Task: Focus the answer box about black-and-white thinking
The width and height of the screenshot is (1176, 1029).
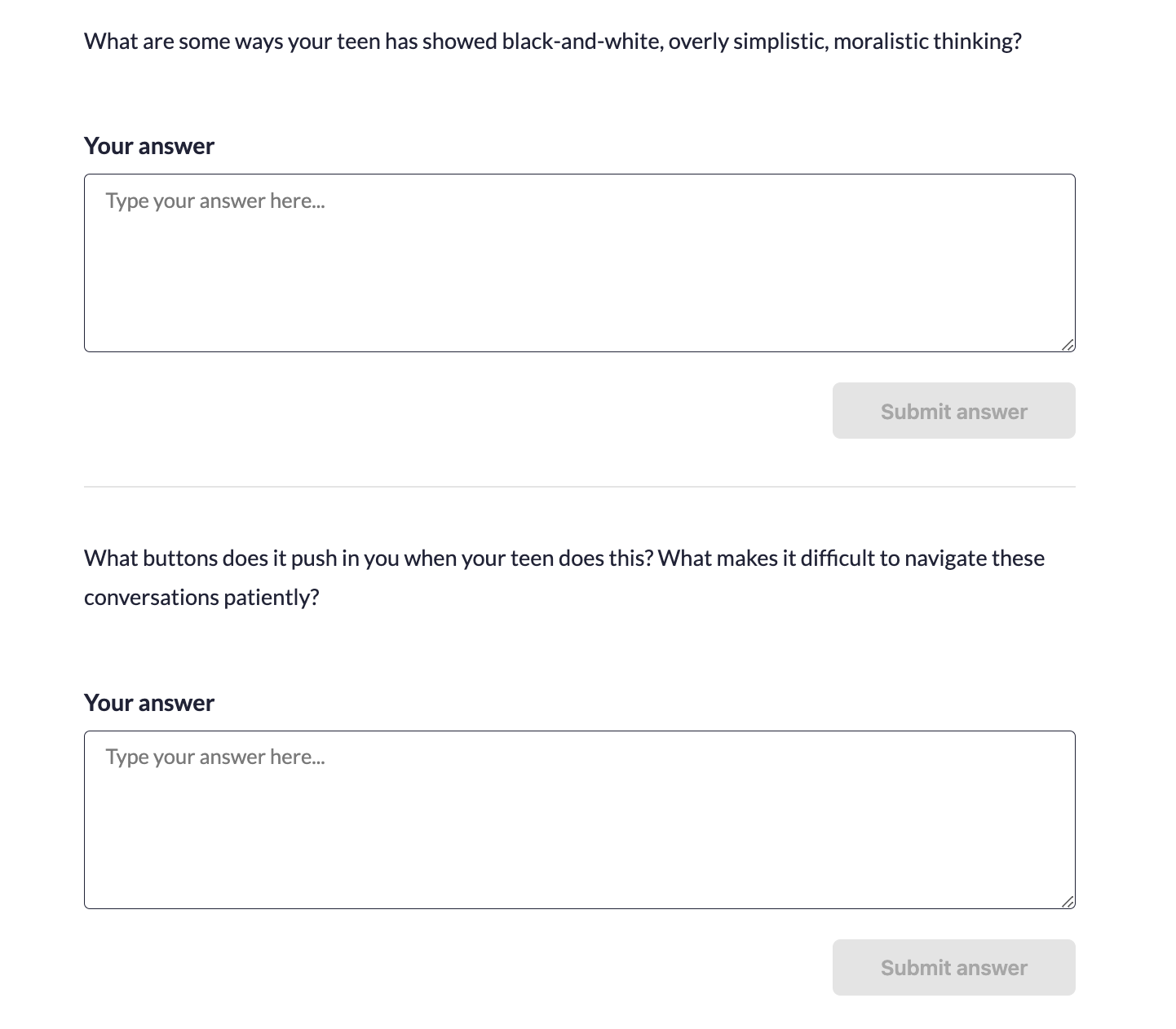Action: 579,263
